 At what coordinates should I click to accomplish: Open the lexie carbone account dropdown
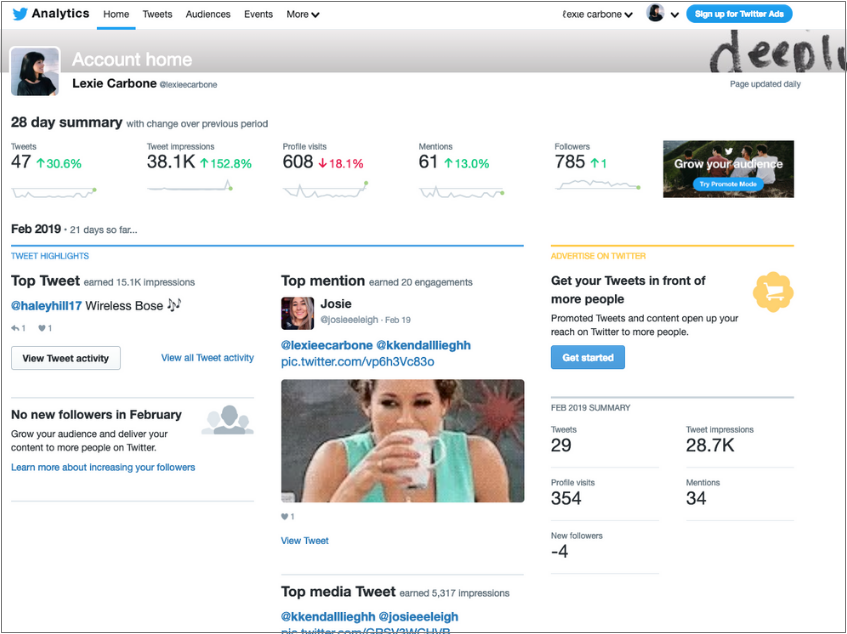[597, 14]
